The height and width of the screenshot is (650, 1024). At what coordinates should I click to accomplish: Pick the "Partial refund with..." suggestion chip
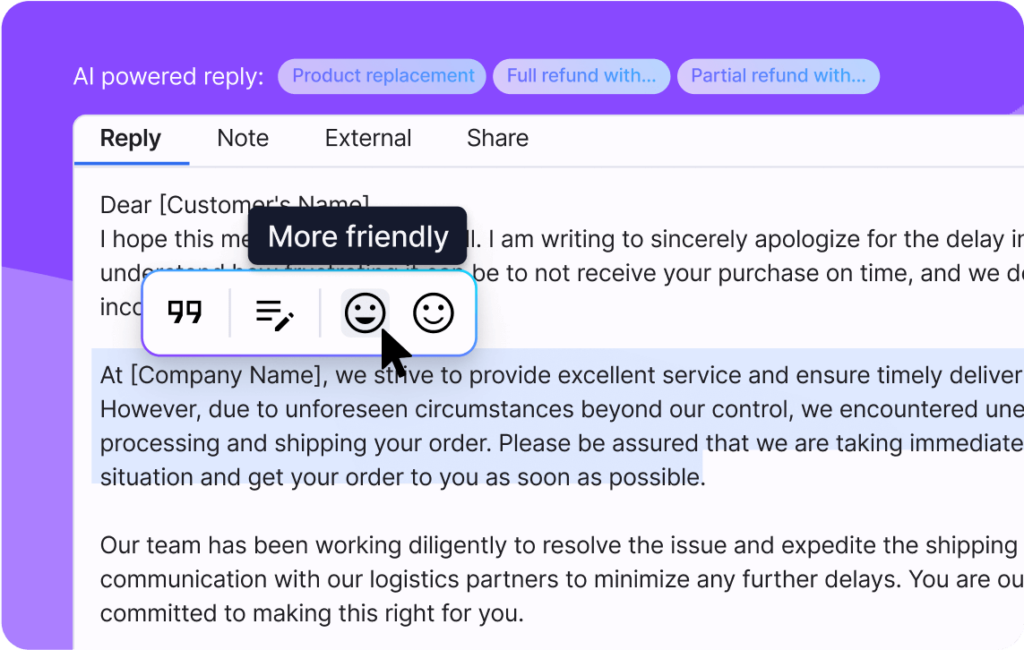click(778, 76)
